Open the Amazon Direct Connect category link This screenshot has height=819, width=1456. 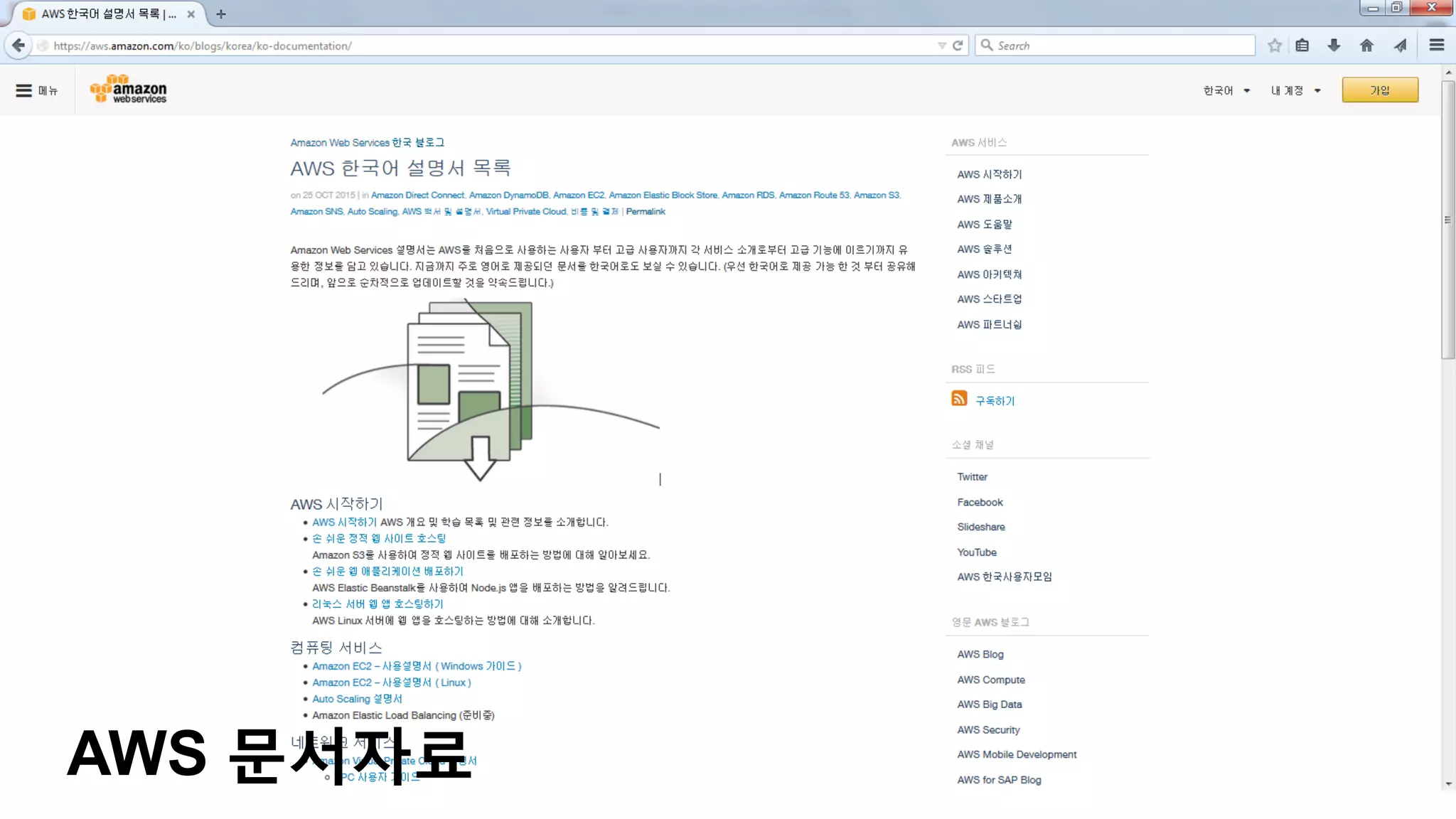click(x=417, y=195)
